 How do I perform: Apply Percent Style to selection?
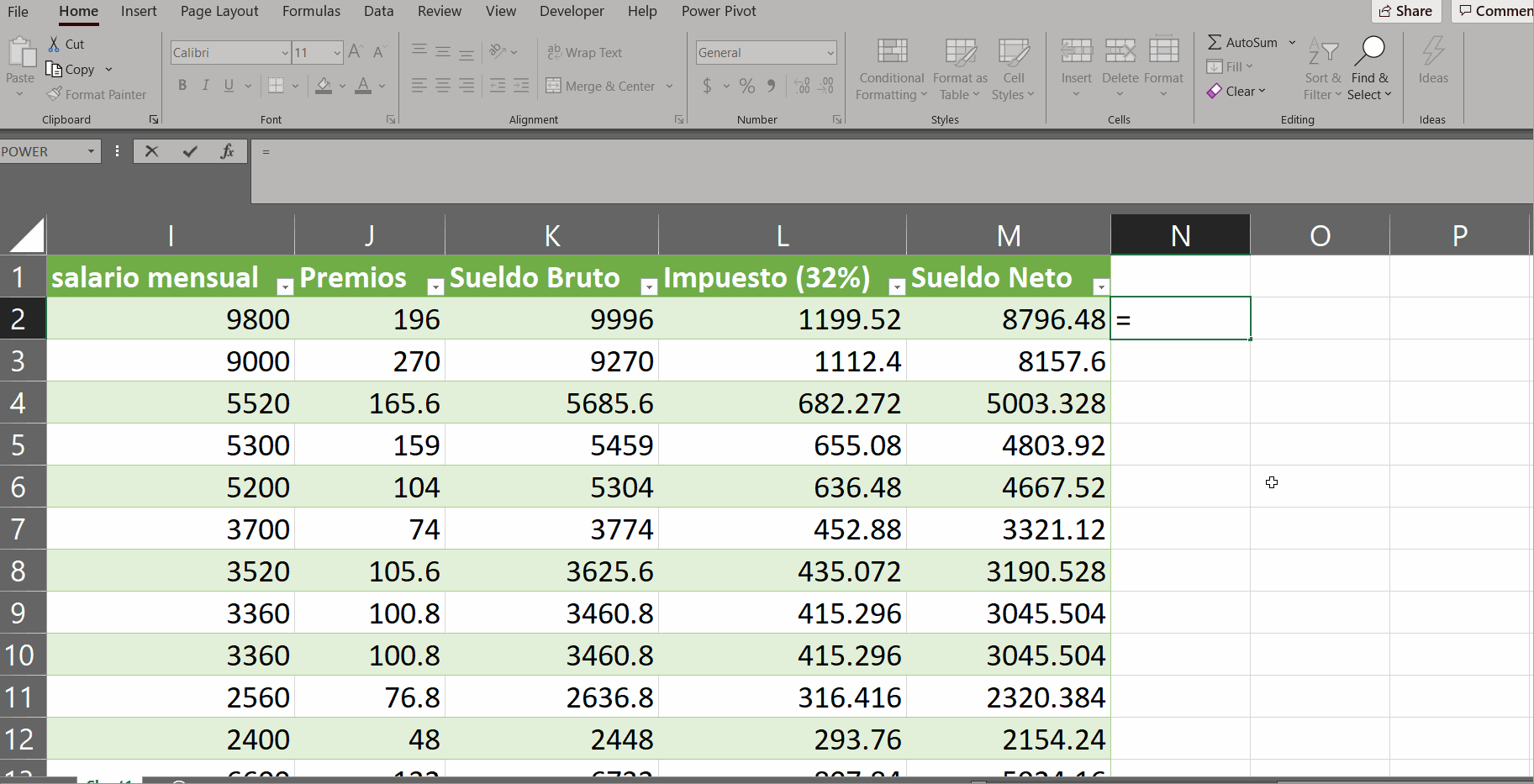(746, 86)
